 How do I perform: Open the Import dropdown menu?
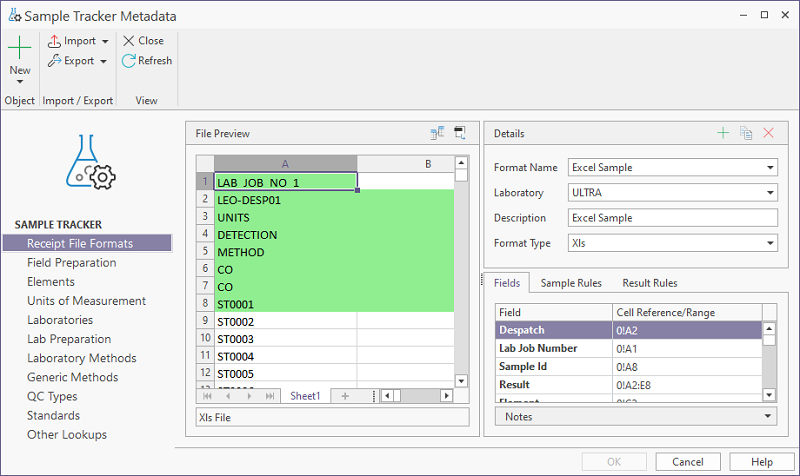[x=104, y=41]
